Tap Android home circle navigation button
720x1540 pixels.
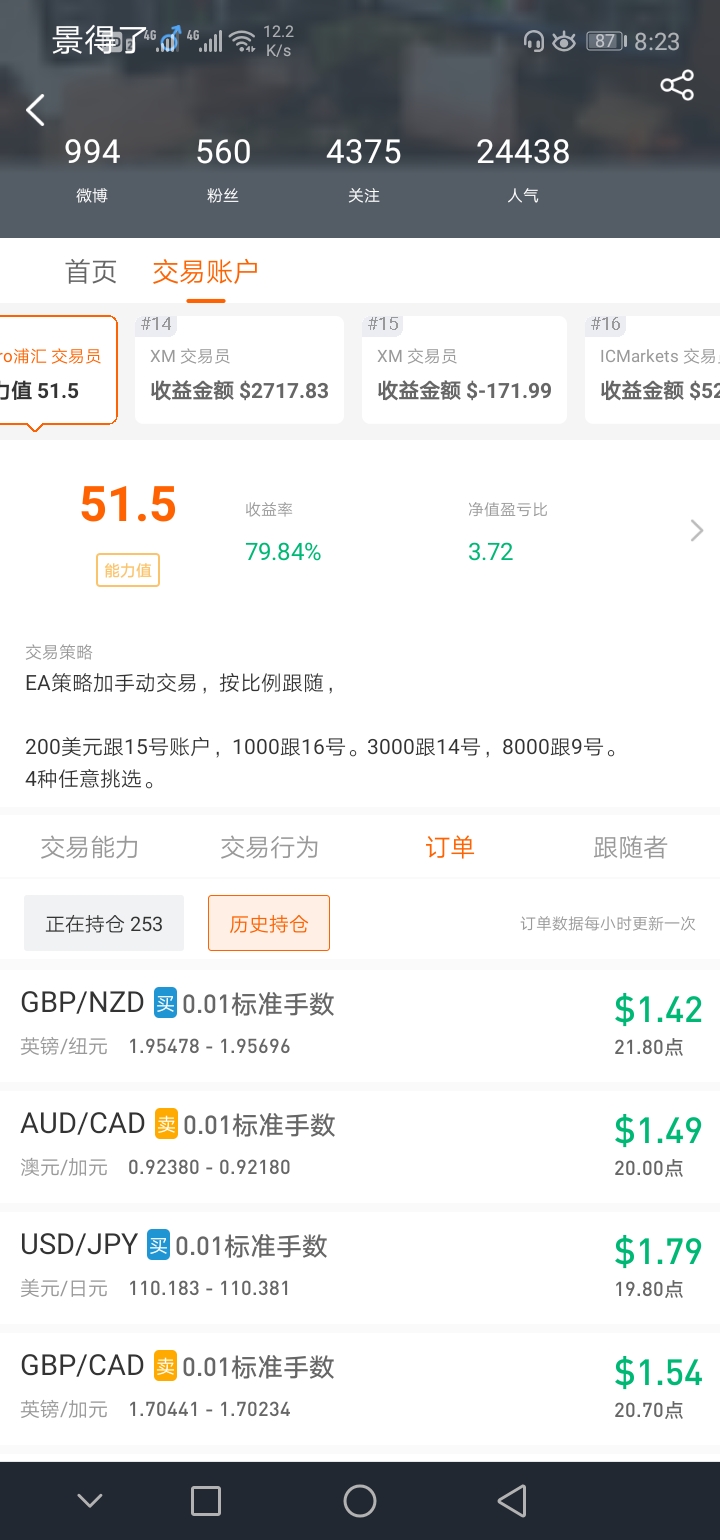[360, 1500]
